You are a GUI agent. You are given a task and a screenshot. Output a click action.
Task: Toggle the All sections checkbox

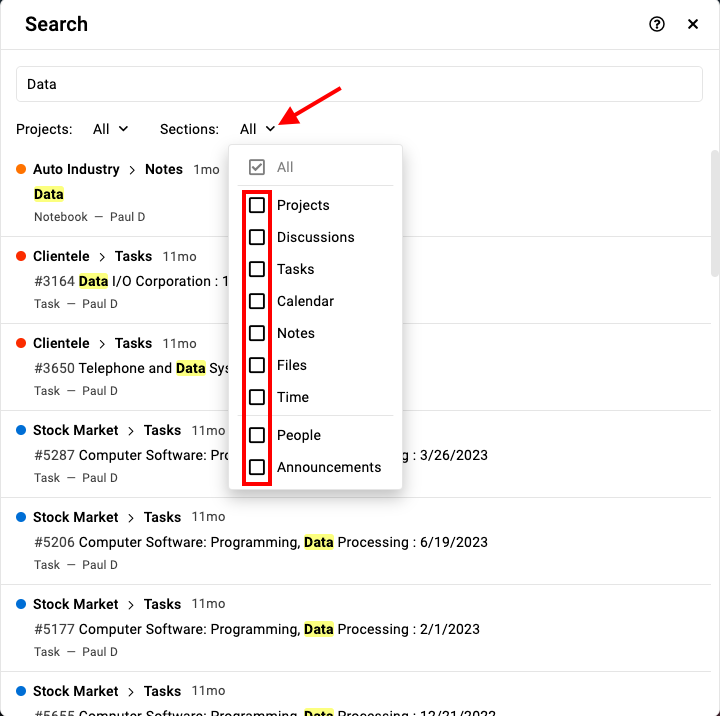tap(257, 167)
